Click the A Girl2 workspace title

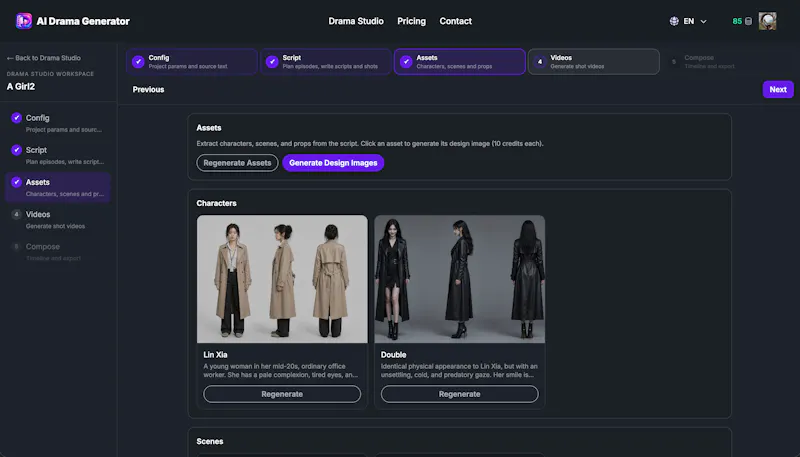coord(21,87)
